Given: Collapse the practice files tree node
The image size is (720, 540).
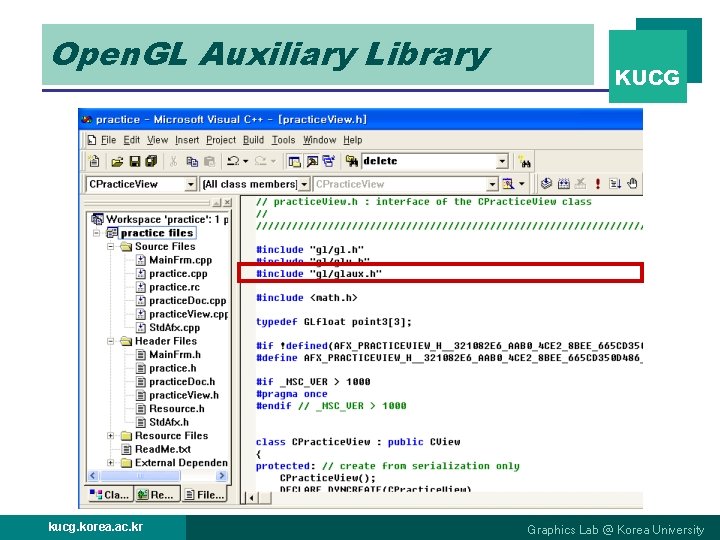Looking at the screenshot, I should click(96, 233).
